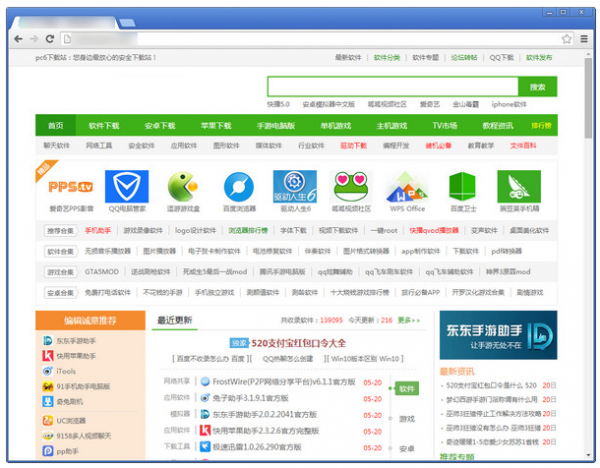Open the pdf转换器 link
Screen dimensions: 600x468
pyautogui.click(x=507, y=251)
